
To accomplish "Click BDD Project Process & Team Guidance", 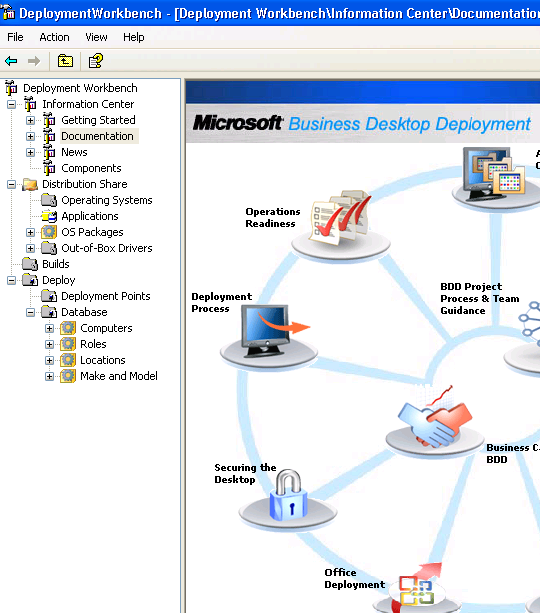I will (480, 299).
